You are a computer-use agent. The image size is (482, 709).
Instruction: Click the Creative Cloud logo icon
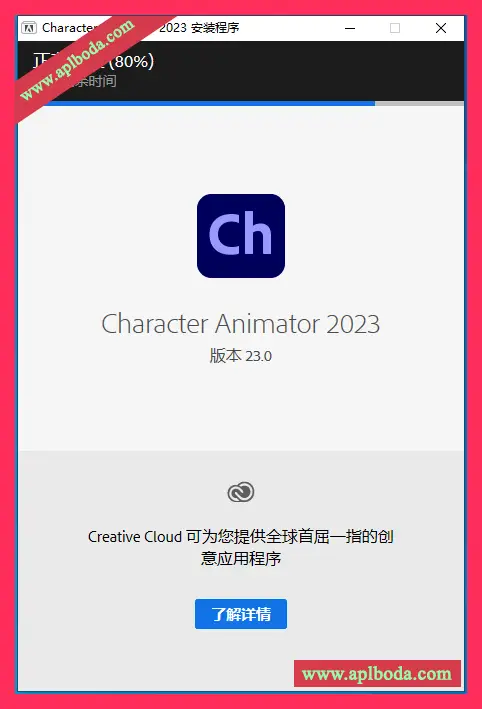241,492
